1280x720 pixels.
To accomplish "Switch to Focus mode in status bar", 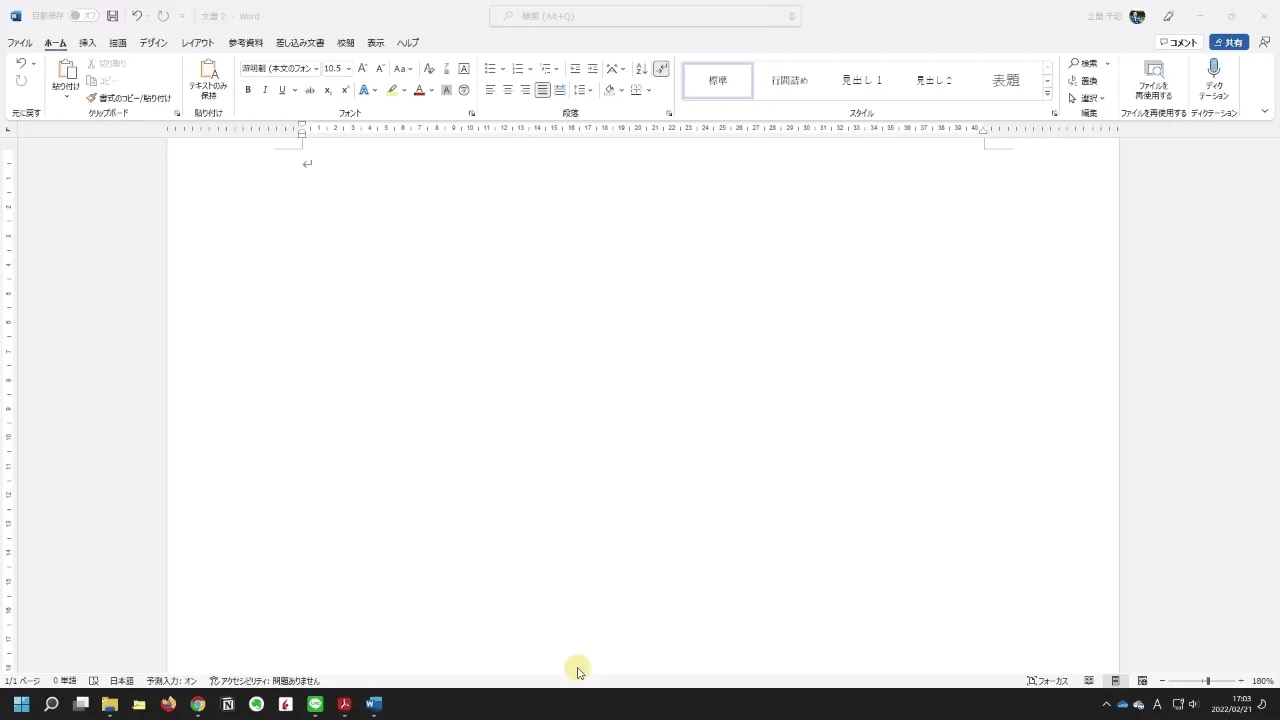I will pos(1047,681).
